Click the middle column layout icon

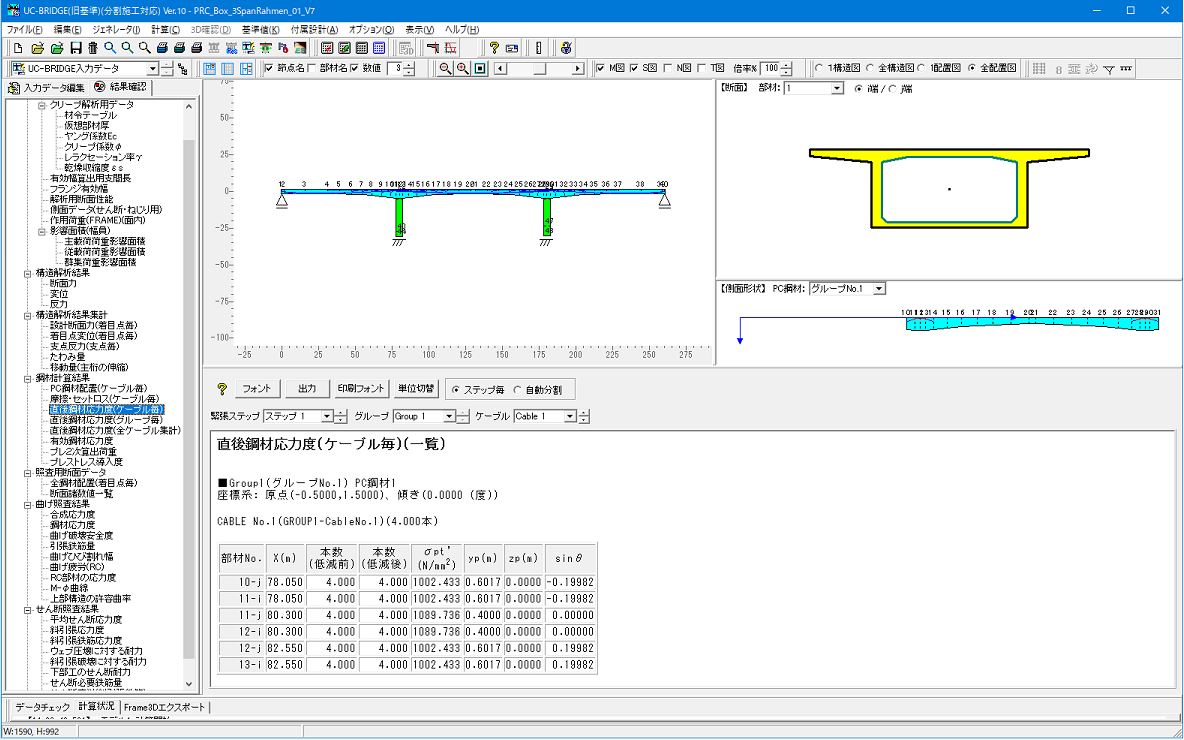[x=228, y=69]
